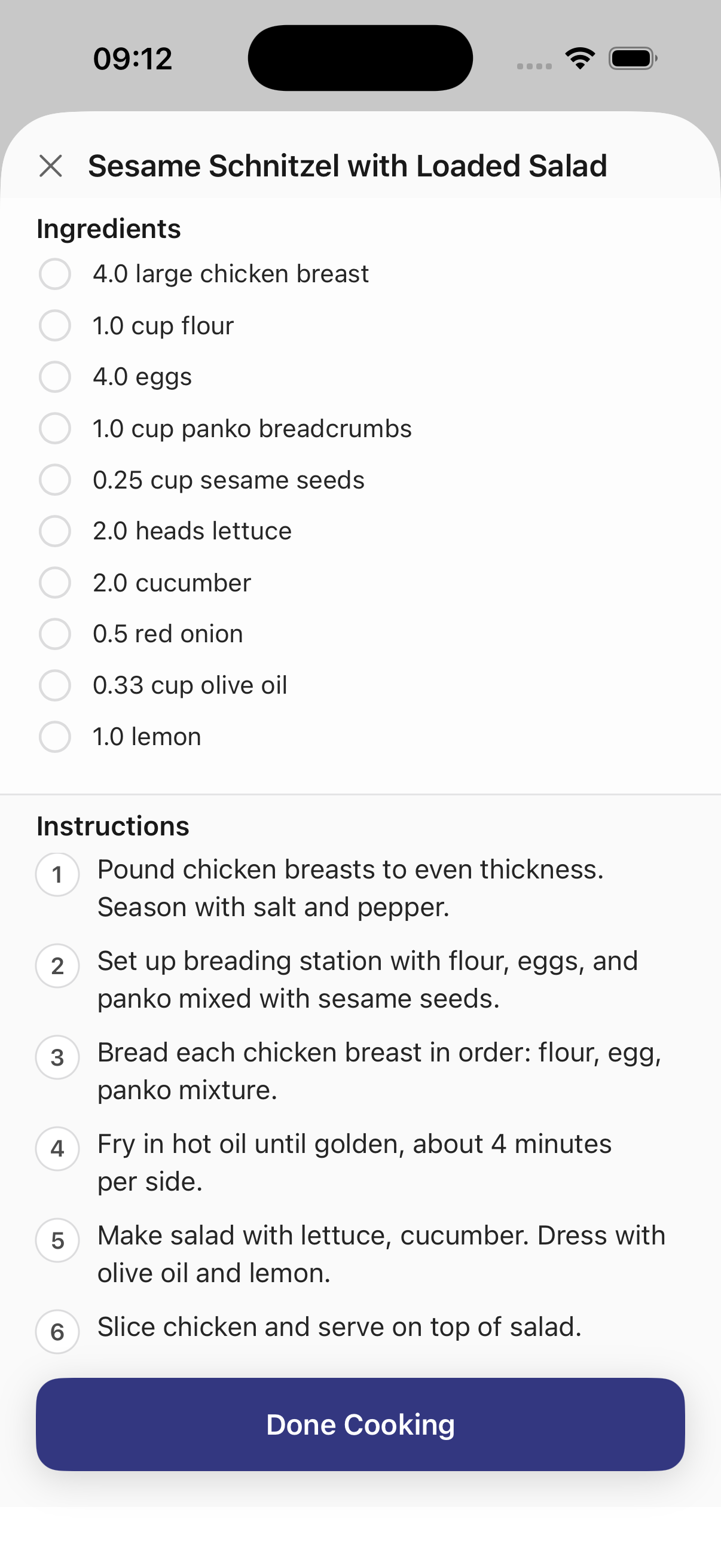Mark 2.0 cucumber as ready
The width and height of the screenshot is (721, 1568).
tap(55, 582)
